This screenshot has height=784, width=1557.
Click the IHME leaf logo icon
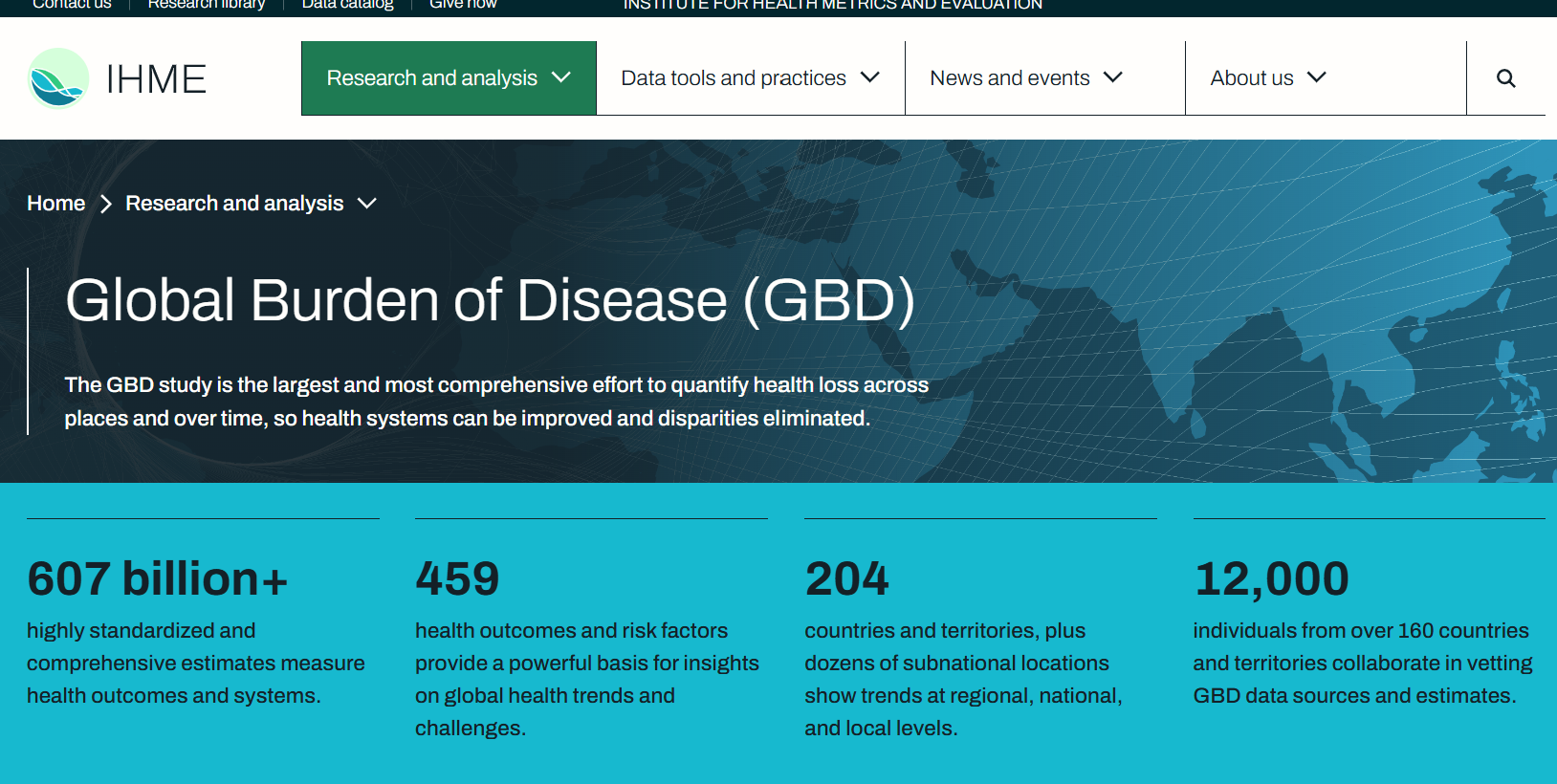[58, 78]
